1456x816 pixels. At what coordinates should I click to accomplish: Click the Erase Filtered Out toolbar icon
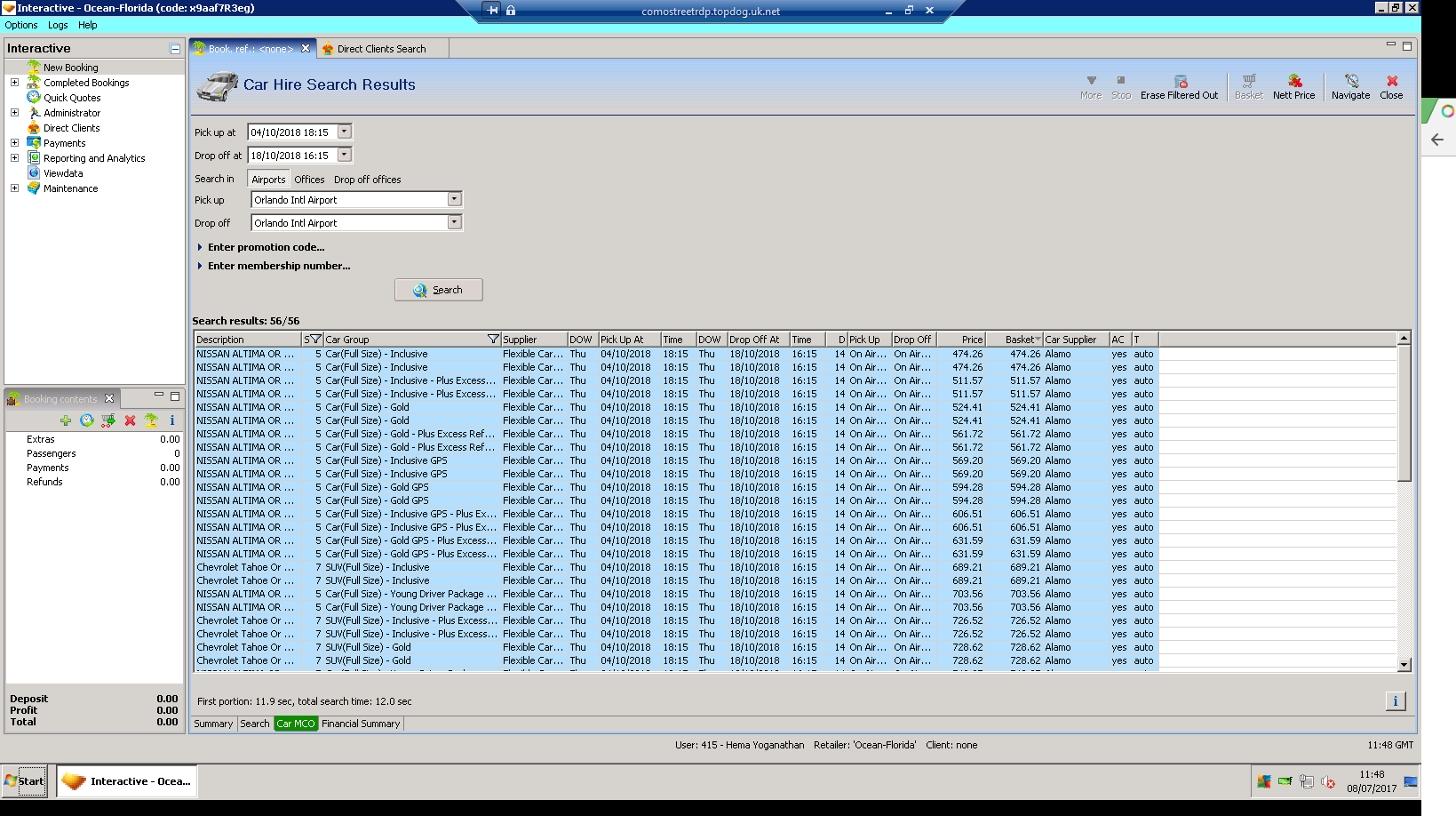coord(1180,81)
